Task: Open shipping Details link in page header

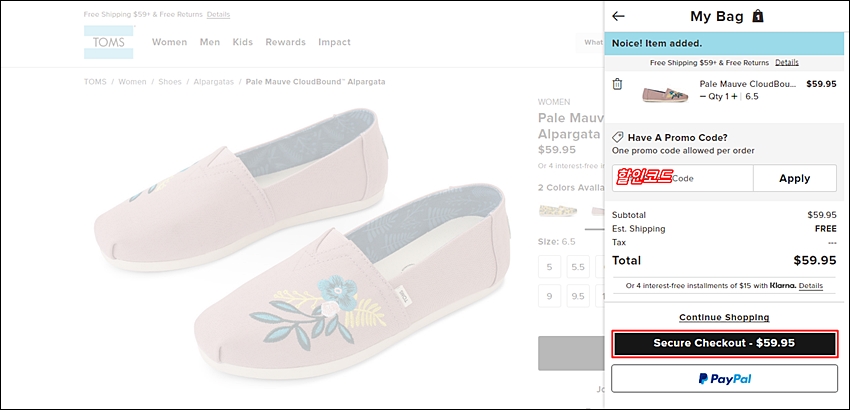Action: point(218,15)
